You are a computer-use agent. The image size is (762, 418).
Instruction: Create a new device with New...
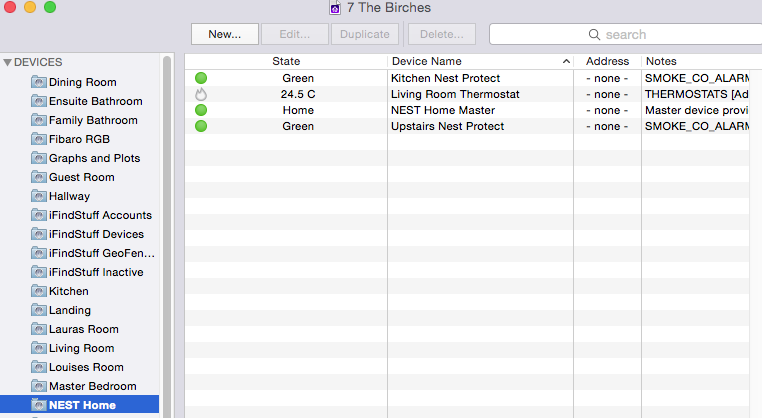coord(225,34)
